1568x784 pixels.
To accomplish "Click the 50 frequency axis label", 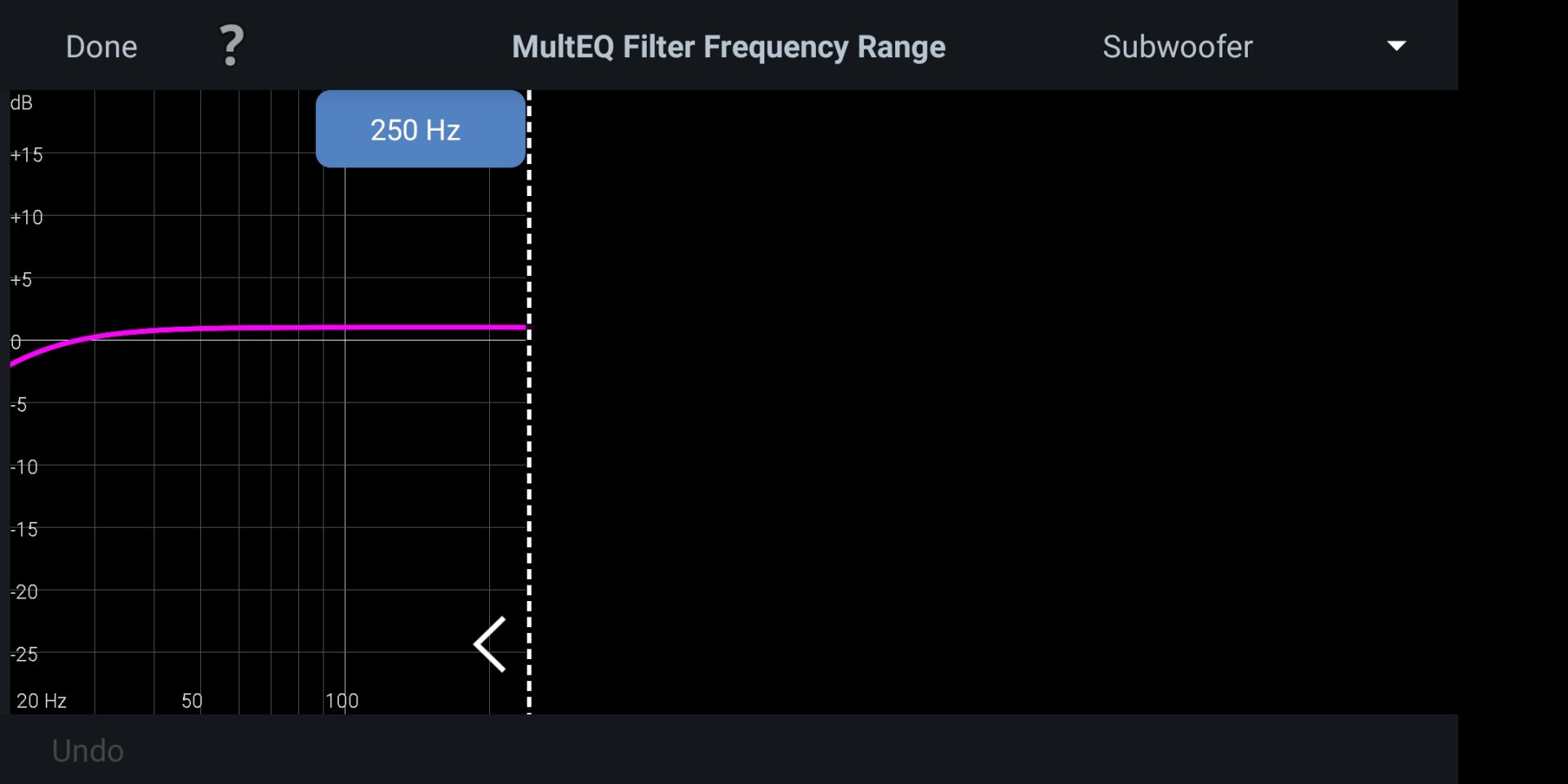I will tap(192, 701).
